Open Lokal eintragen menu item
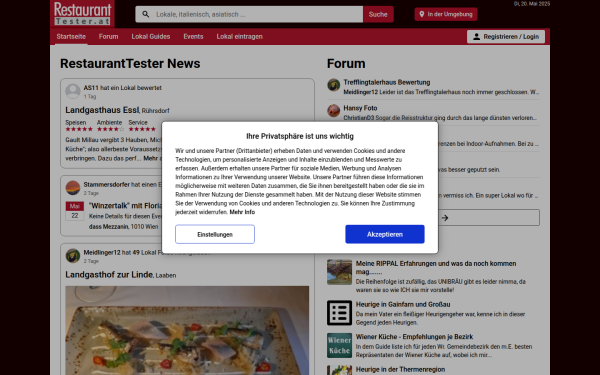This screenshot has height=375, width=600. point(240,37)
